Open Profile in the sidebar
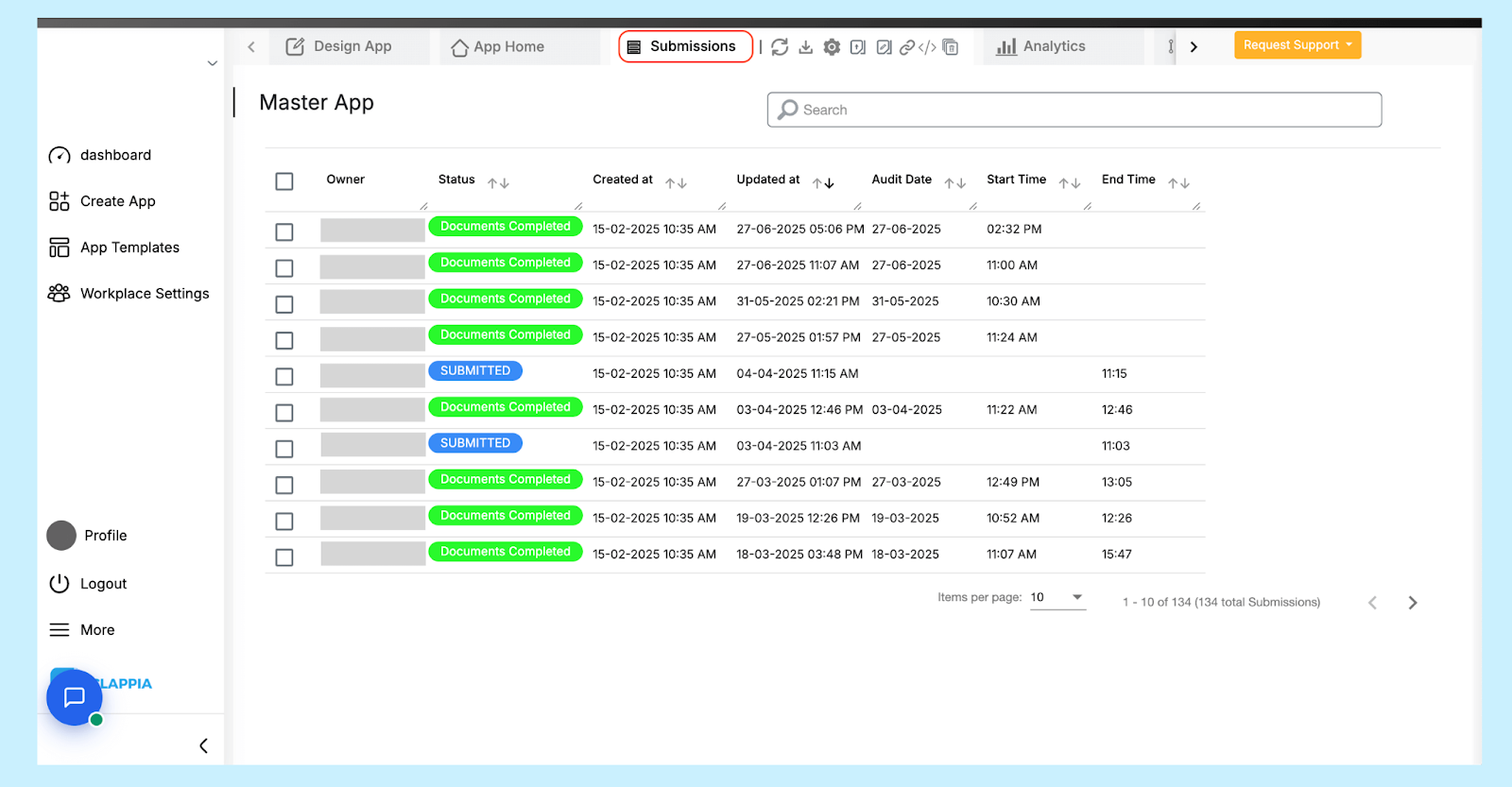This screenshot has height=787, width=1512. 87,536
